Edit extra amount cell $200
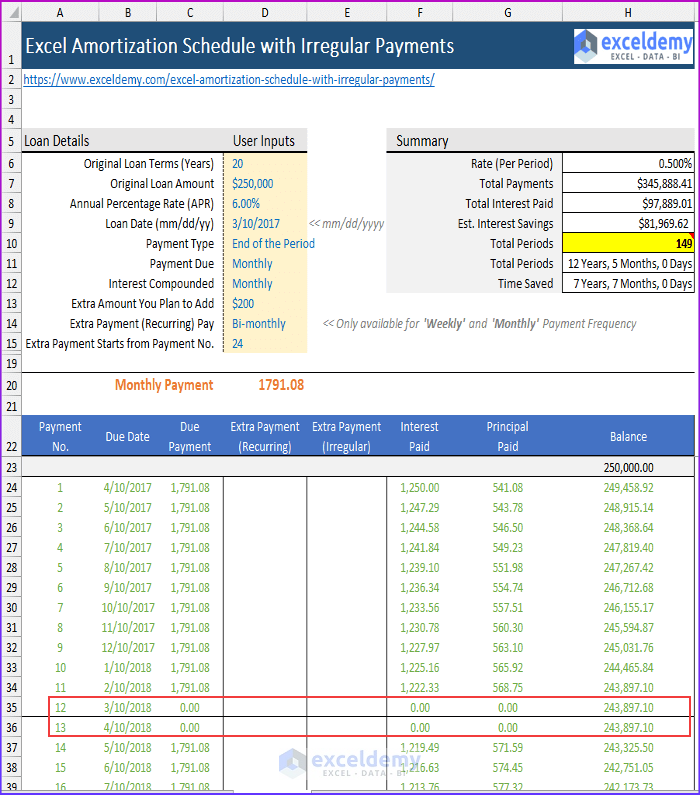Screen dimensions: 700x795 [265, 304]
